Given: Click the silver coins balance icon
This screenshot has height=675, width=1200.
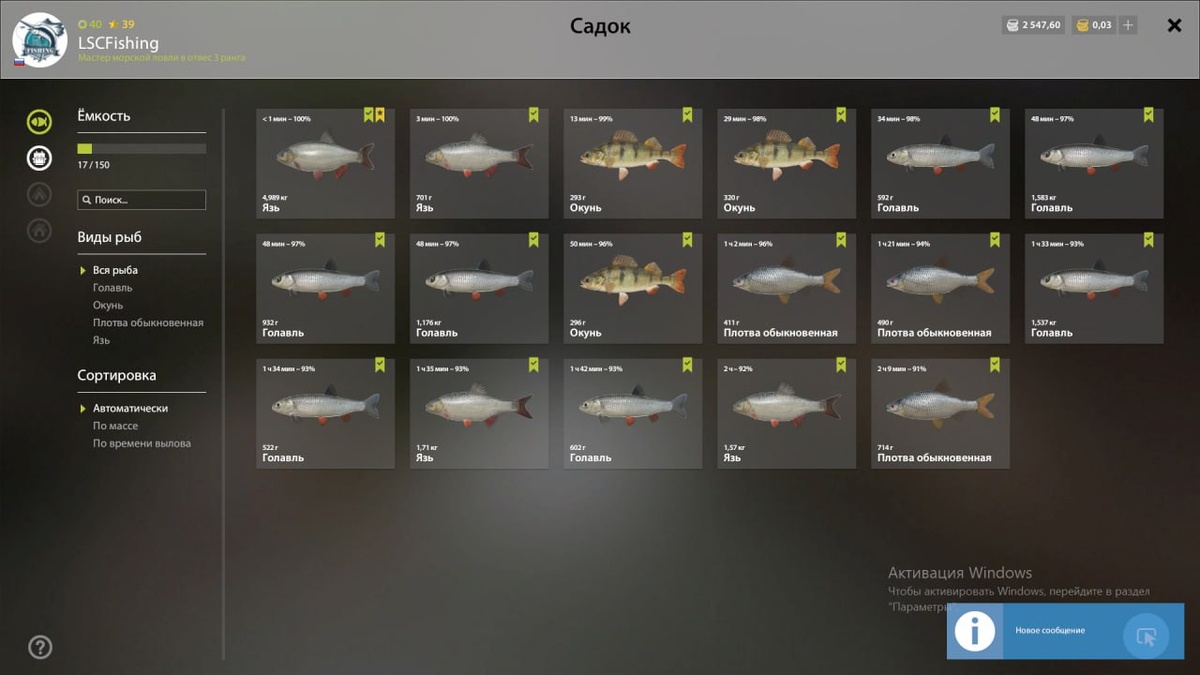Looking at the screenshot, I should click(1011, 25).
